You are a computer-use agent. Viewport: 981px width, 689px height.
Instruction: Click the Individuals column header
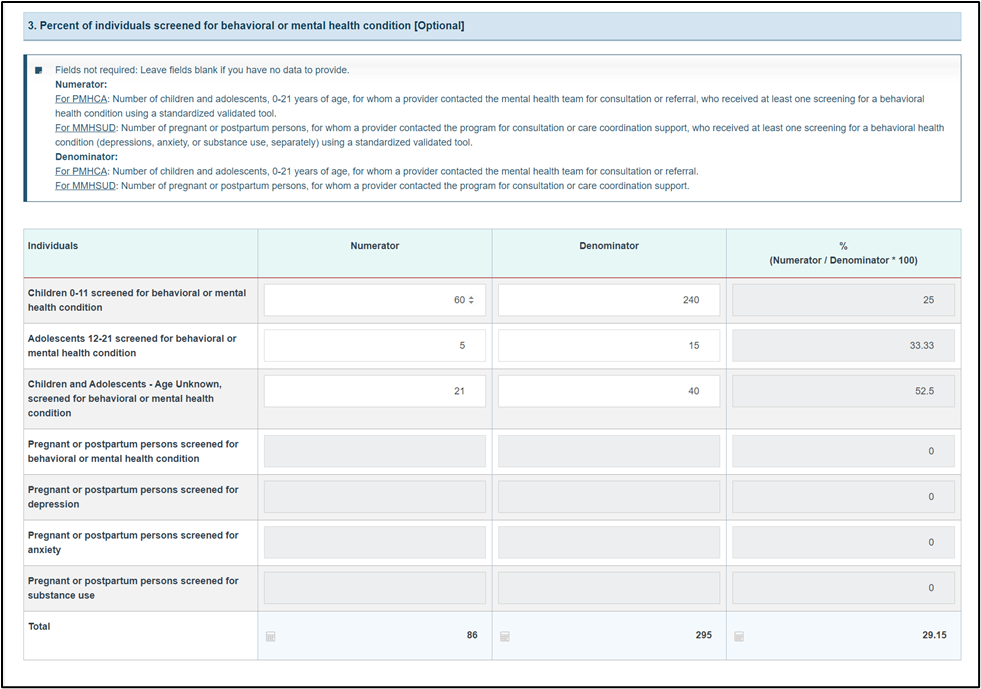53,246
